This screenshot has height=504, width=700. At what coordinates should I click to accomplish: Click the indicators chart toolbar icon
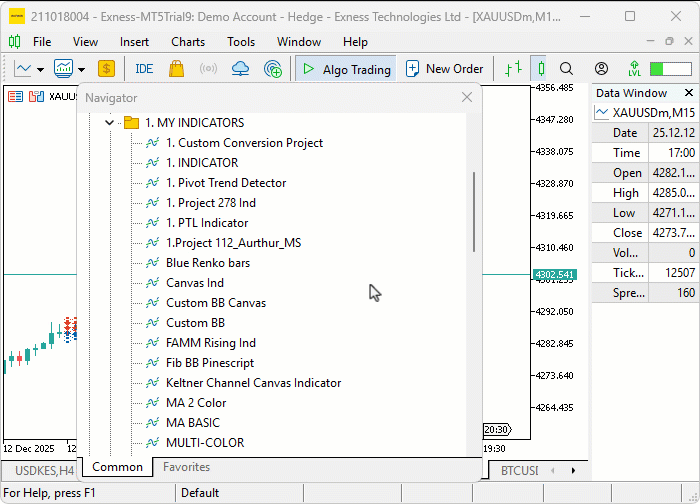63,68
